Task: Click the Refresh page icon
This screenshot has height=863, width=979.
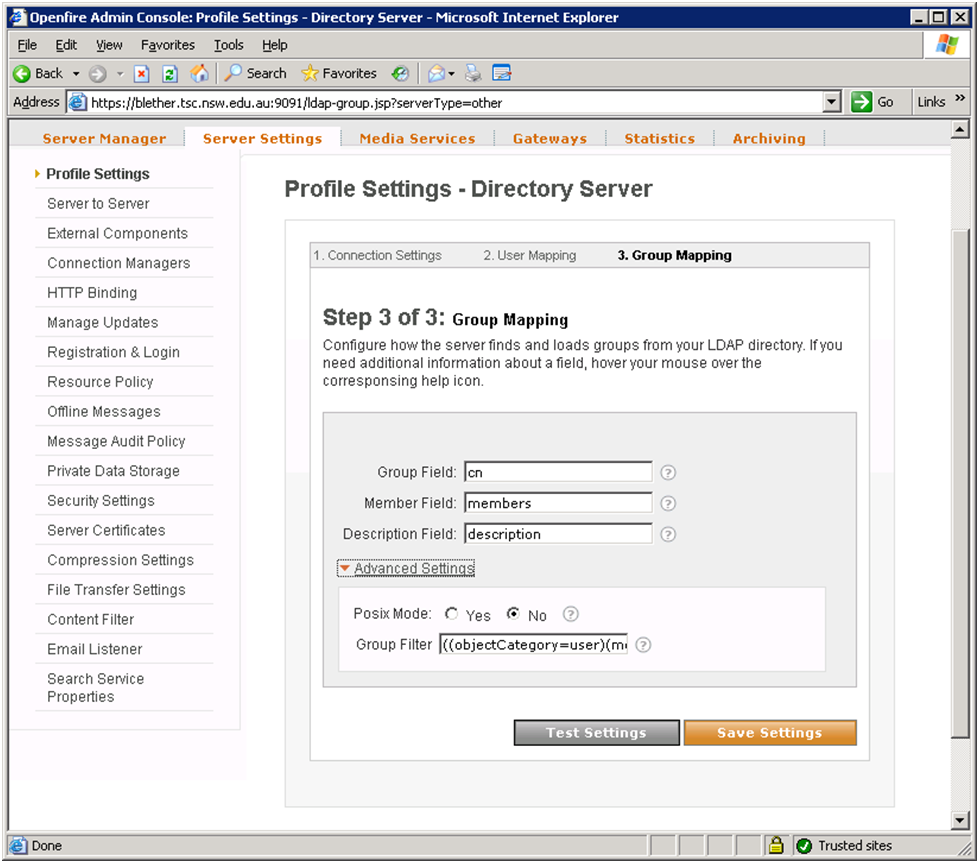Action: [x=170, y=74]
